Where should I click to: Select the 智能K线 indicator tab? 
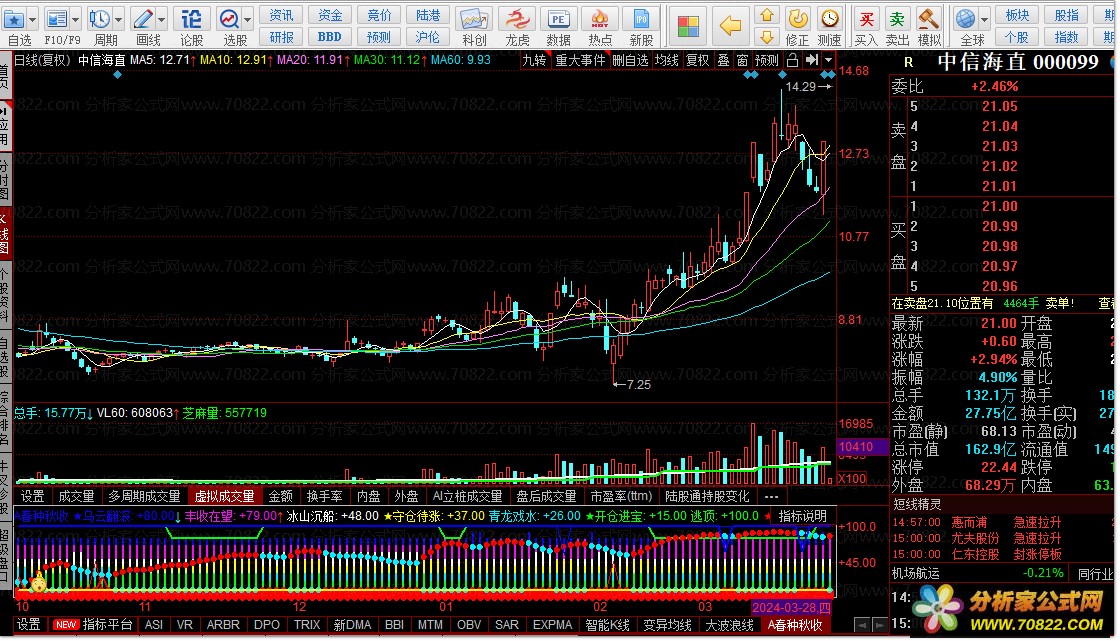point(607,625)
